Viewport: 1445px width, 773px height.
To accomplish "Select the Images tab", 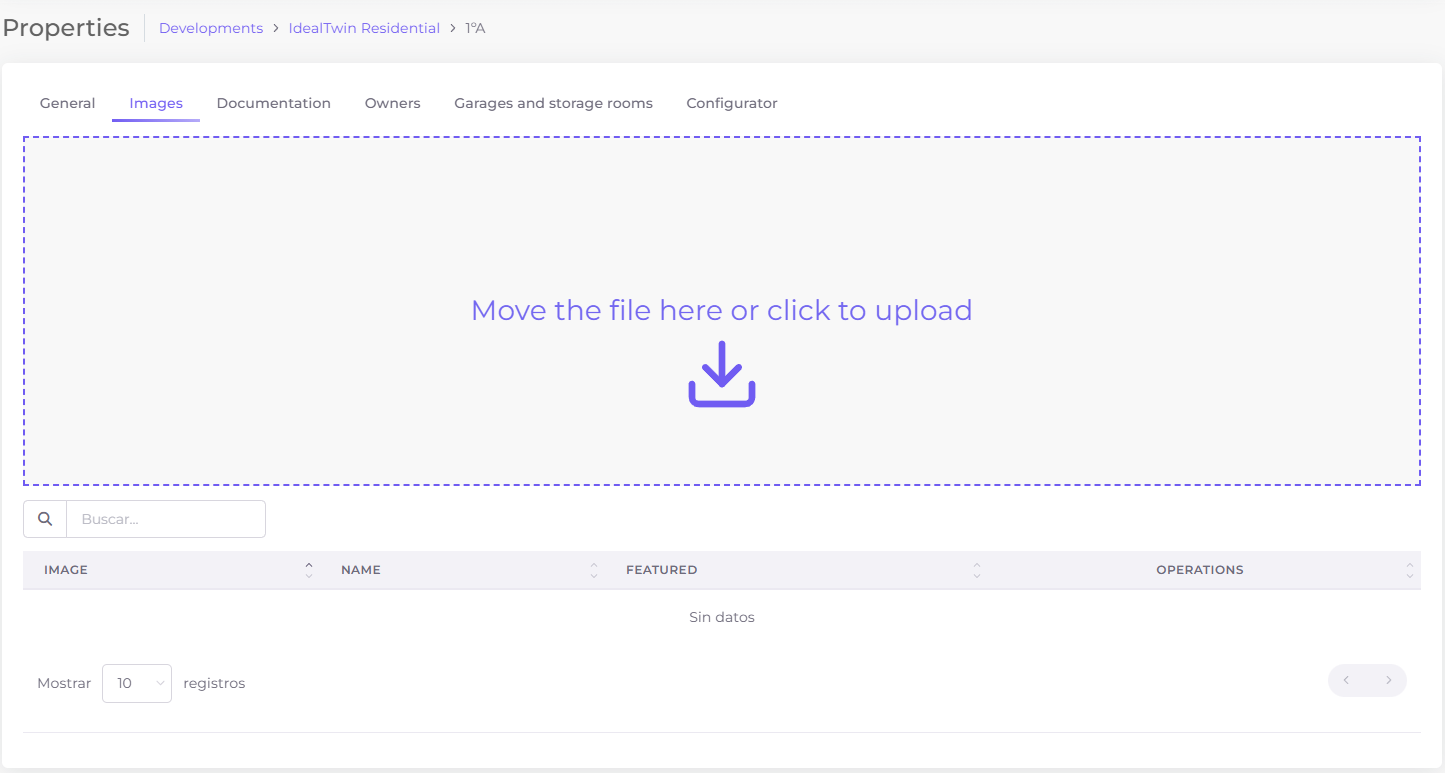I will point(156,103).
